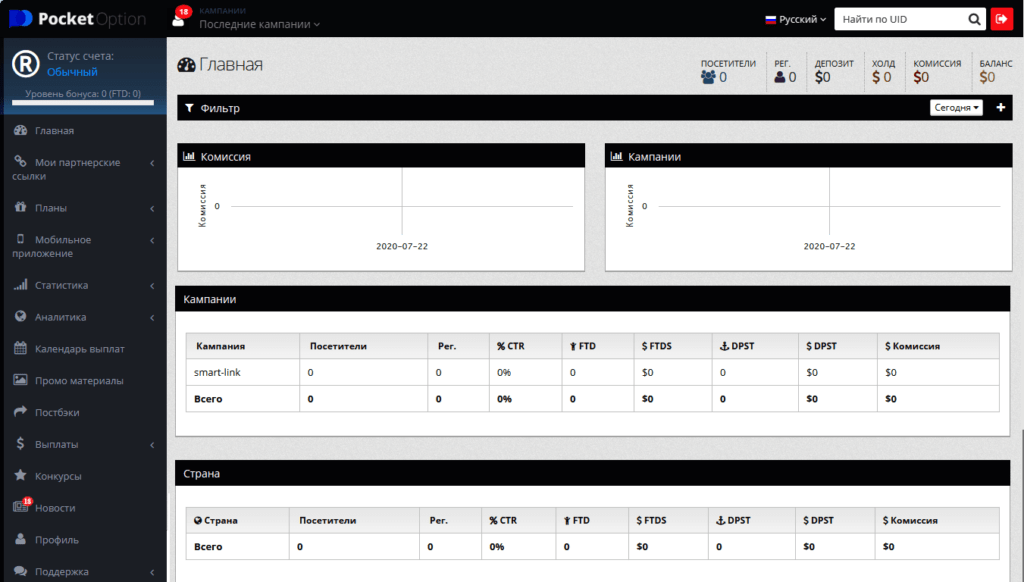Expand the 'Последние кампании' dropdown
1024x582 pixels.
pos(260,24)
